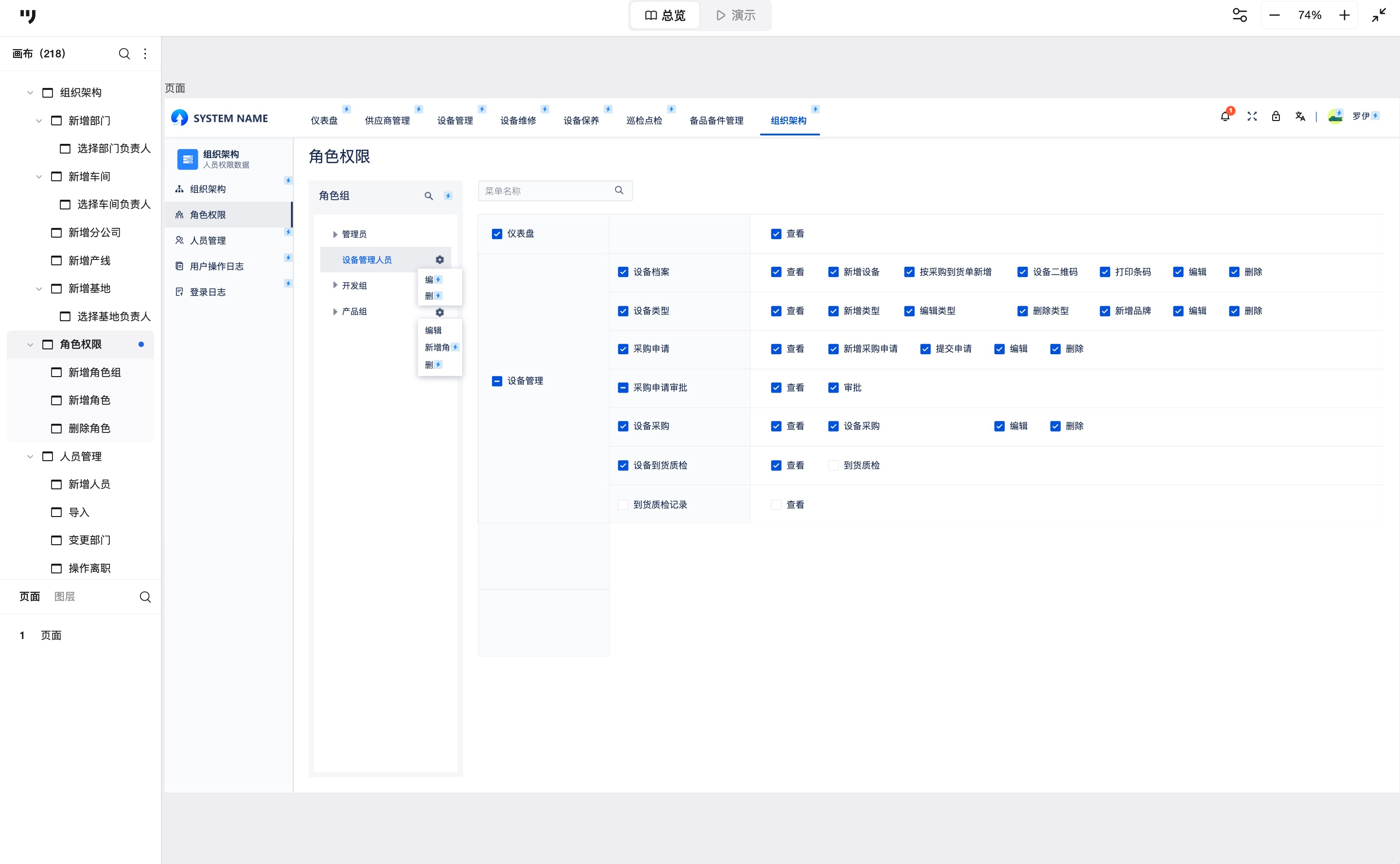
Task: Toggle the 打印条码 checkbox
Action: 1104,272
